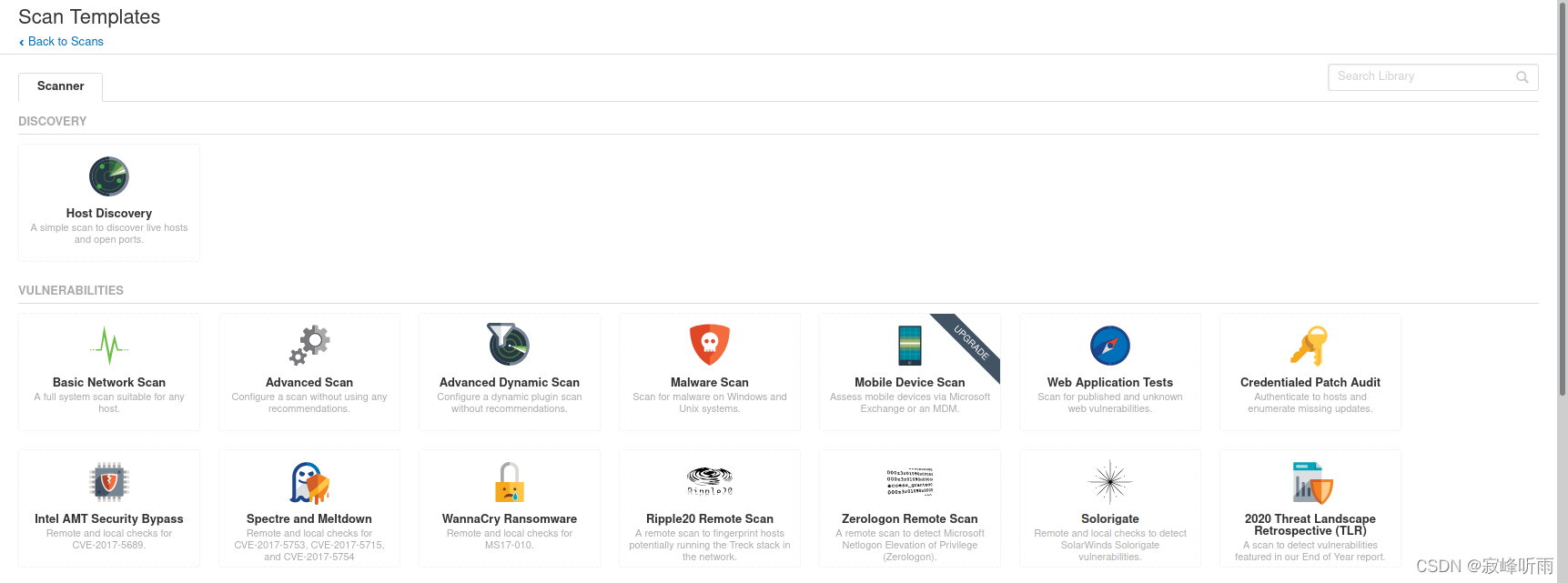Viewport: 1568px width, 583px height.
Task: Click the Zerologon Remote Scan hex icon
Action: pos(910,482)
